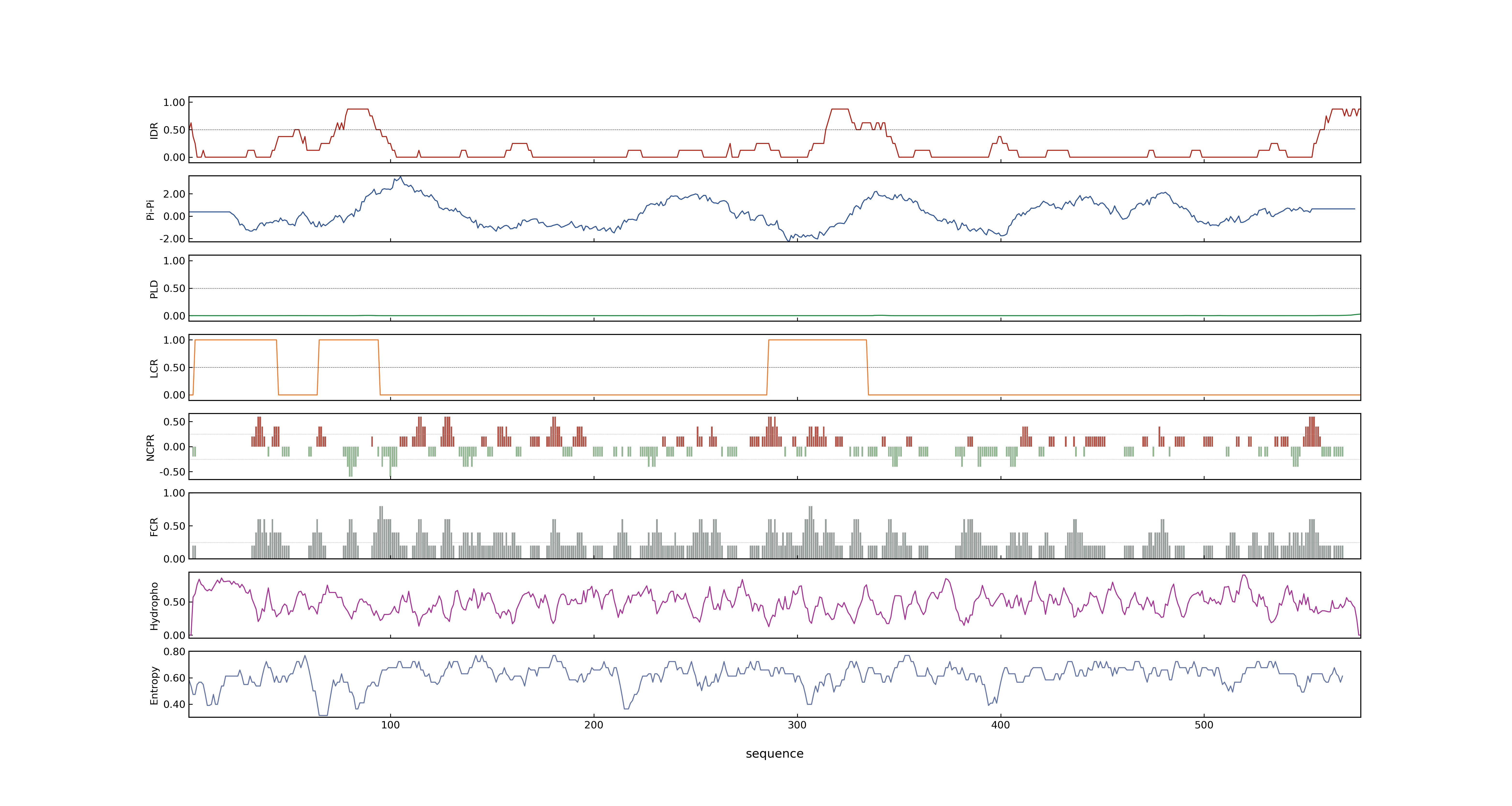Viewport: 1512px width, 806px height.
Task: Click the IDR y-axis label
Action: tap(154, 130)
